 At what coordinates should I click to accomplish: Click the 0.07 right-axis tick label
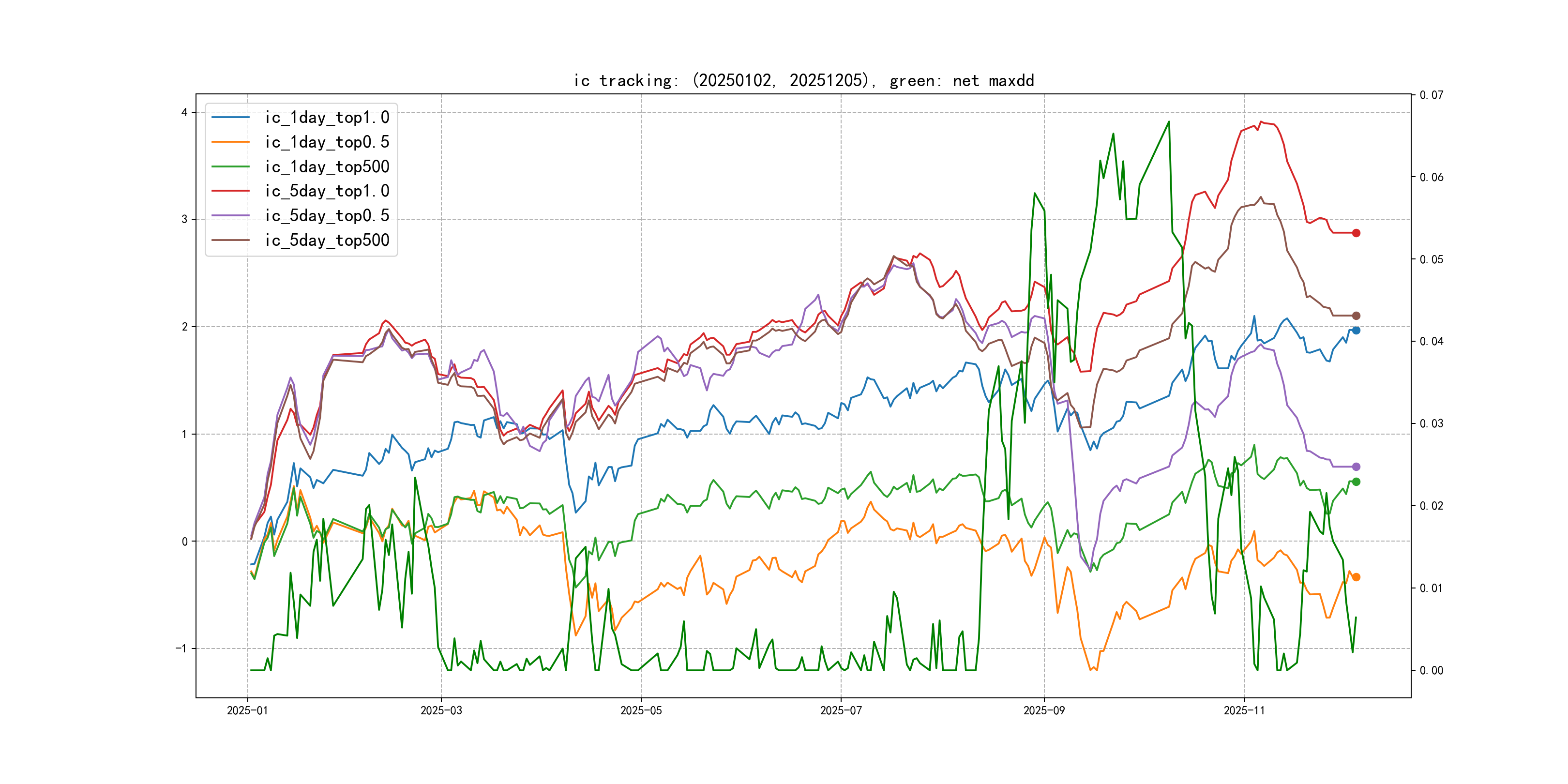click(x=1431, y=95)
